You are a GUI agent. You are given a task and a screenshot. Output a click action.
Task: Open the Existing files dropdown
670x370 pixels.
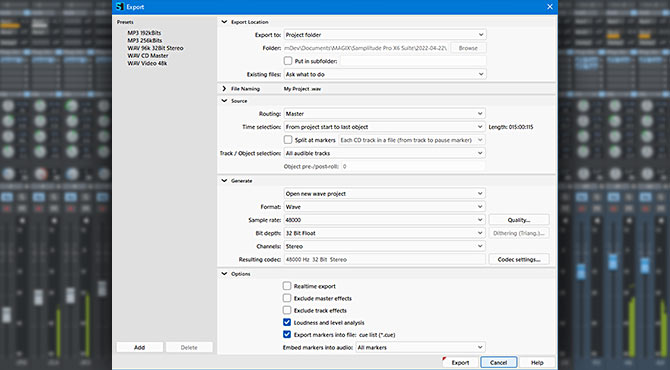point(385,74)
